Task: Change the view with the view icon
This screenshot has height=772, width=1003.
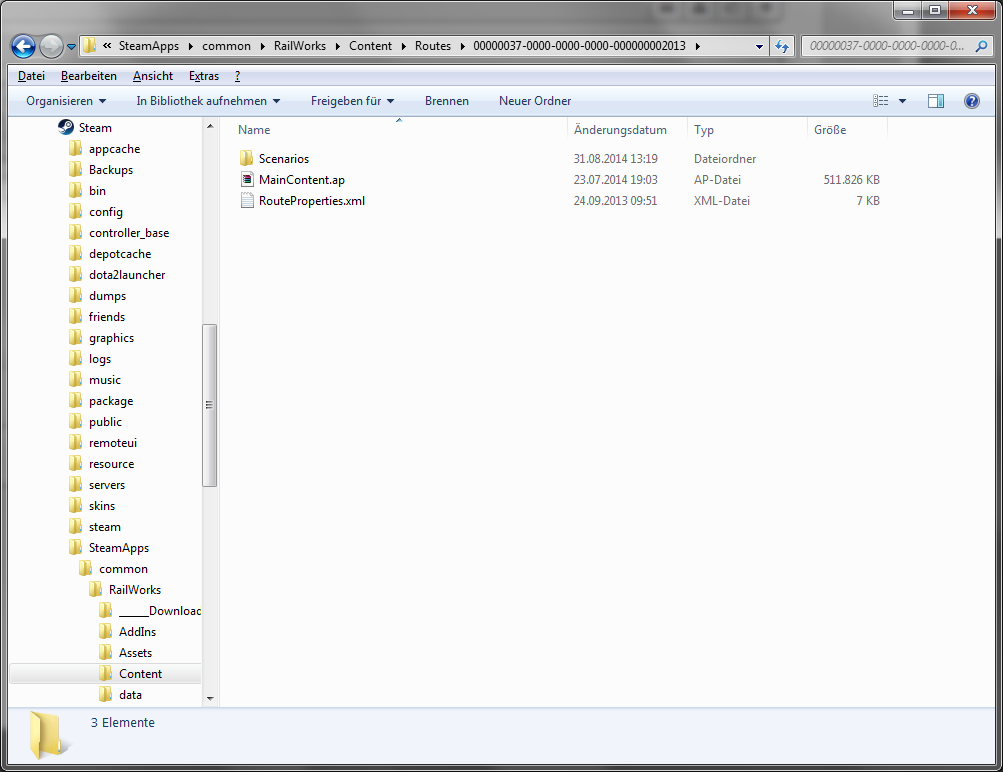Action: [880, 101]
